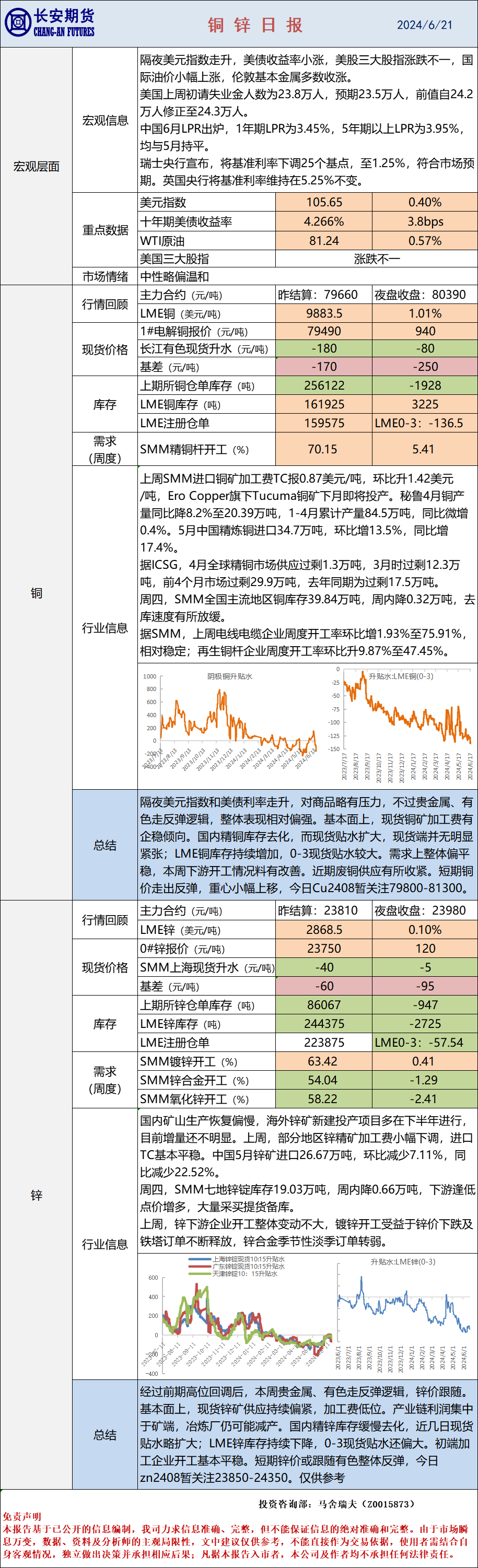Image resolution: width=478 pixels, height=1568 pixels.
Task: Click zinc 夜盘收盘：23980 cell
Action: coord(424,910)
